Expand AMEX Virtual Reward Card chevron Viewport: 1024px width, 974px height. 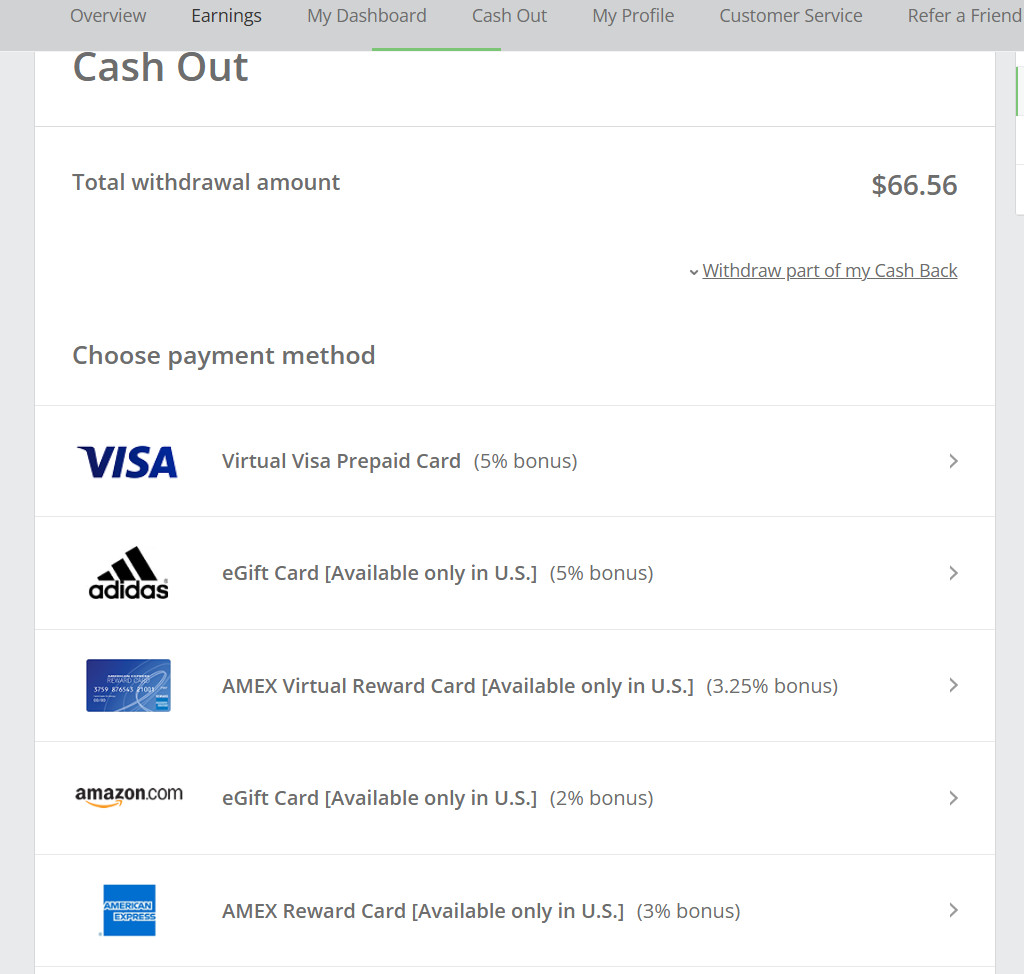953,685
